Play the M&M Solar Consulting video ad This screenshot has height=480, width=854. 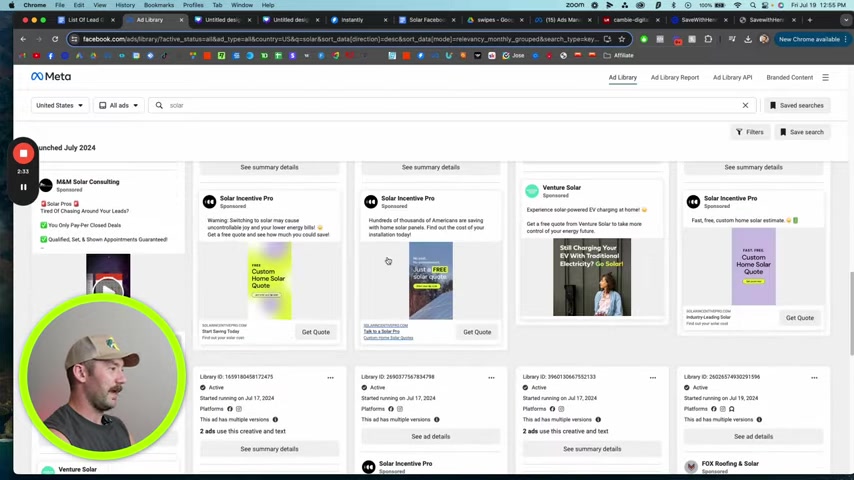pos(108,289)
